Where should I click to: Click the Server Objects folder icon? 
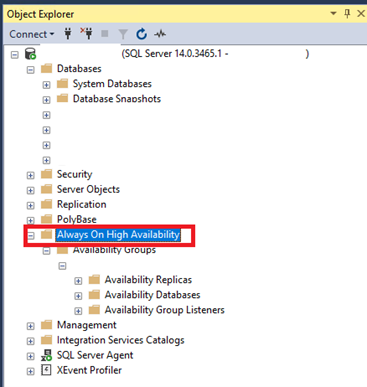pos(47,189)
